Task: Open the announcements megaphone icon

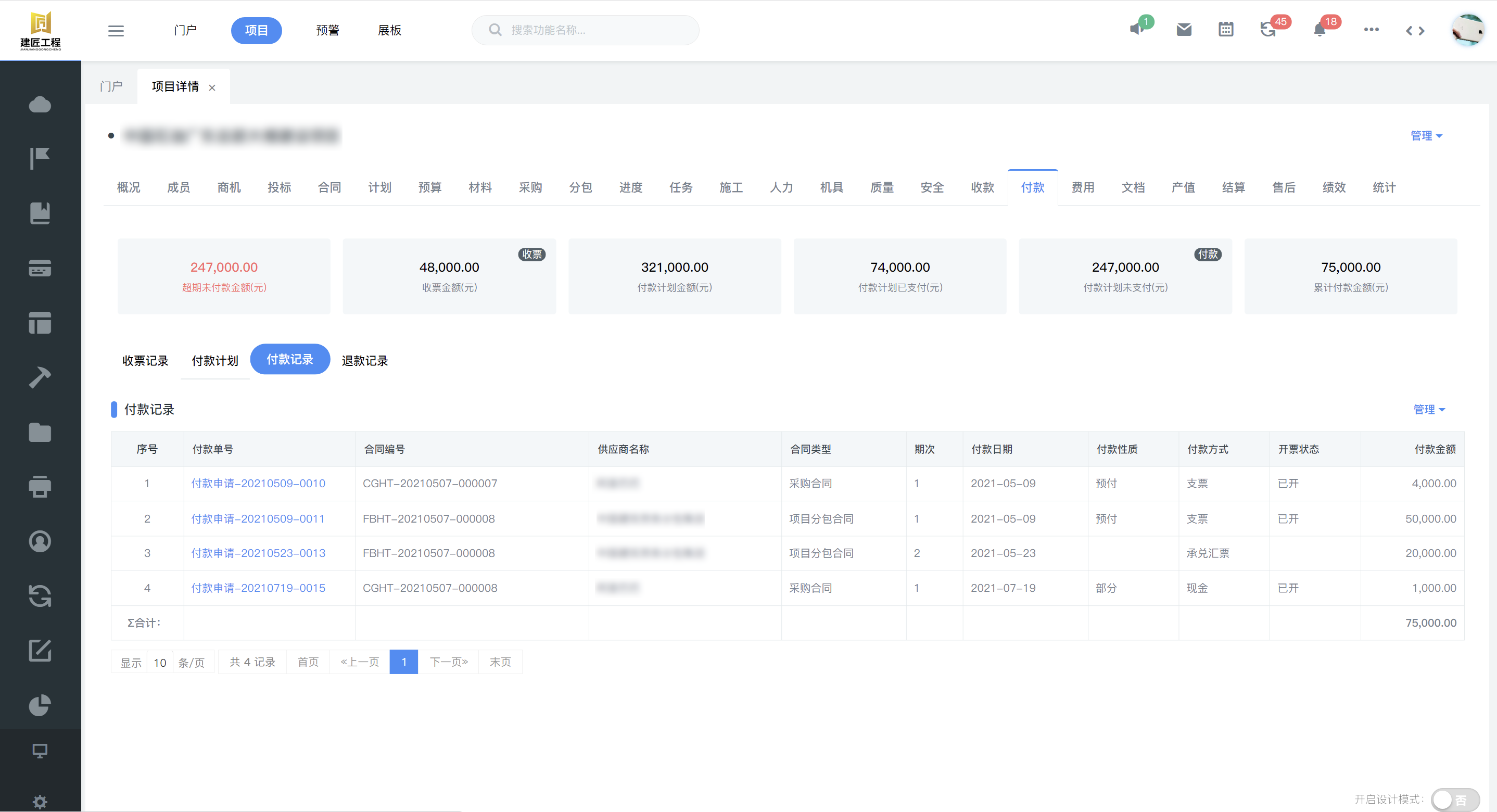Action: (x=1137, y=29)
